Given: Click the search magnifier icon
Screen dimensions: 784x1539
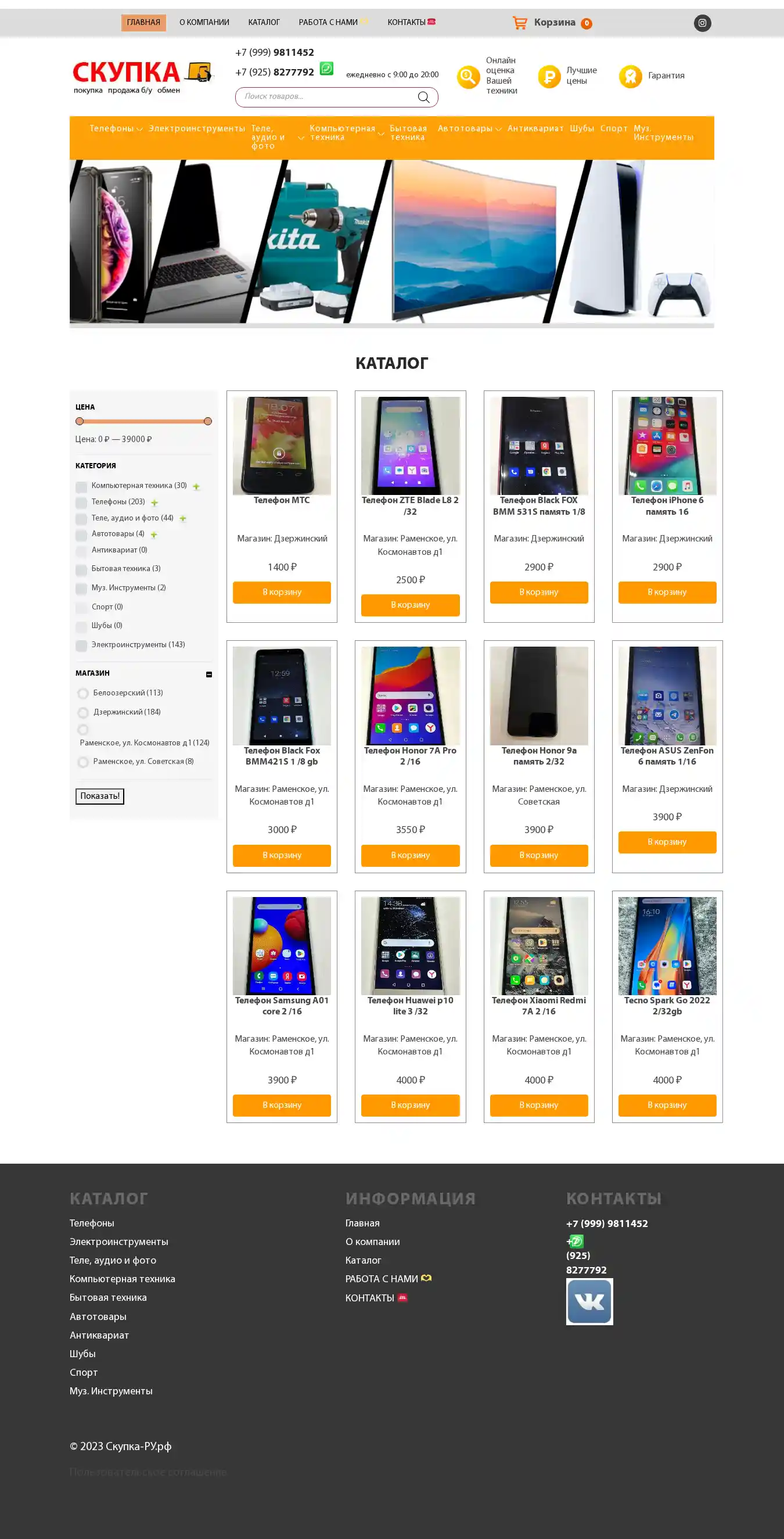Looking at the screenshot, I should (423, 97).
